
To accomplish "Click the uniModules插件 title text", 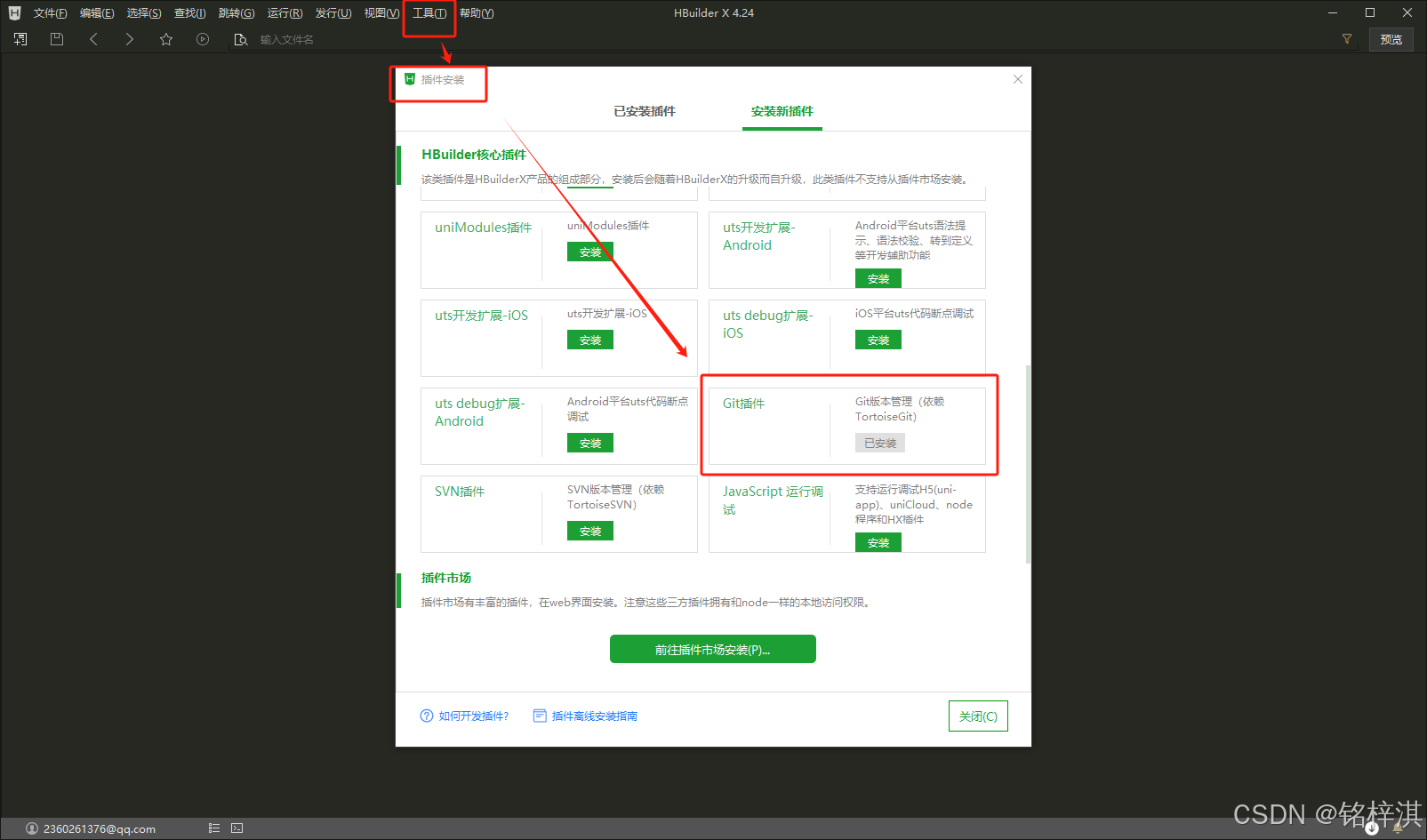I will pos(483,228).
